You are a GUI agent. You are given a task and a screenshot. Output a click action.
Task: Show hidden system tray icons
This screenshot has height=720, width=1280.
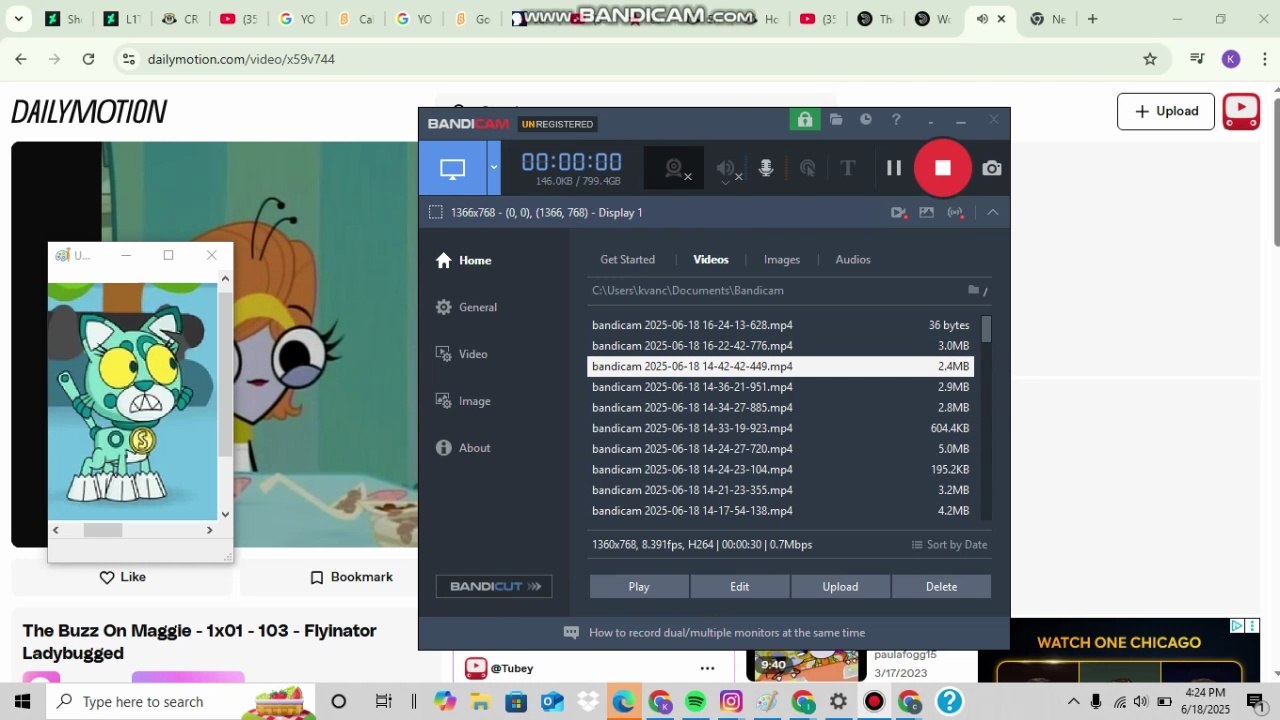1074,701
